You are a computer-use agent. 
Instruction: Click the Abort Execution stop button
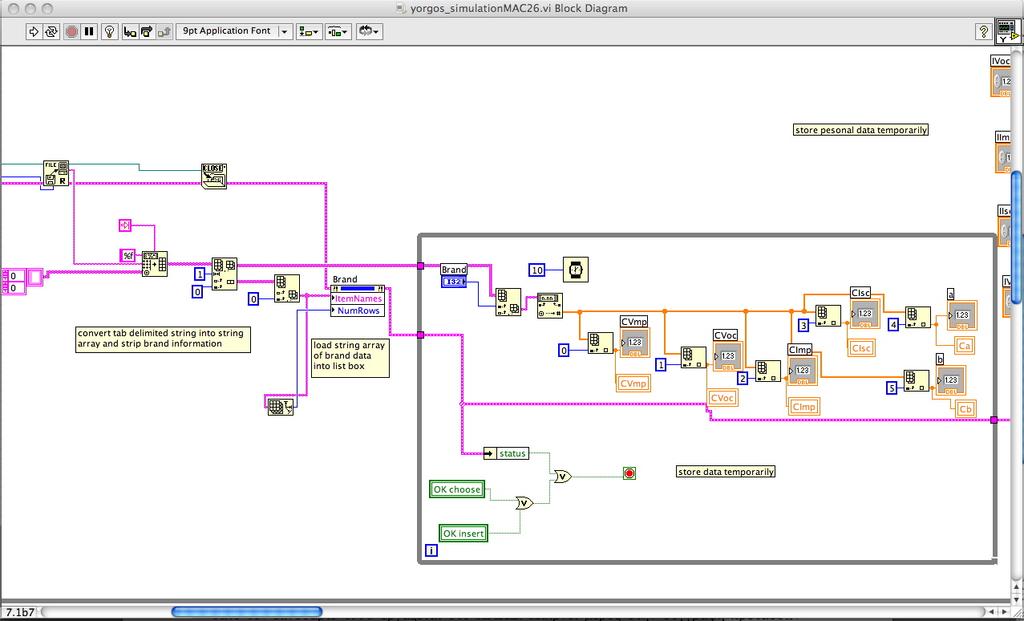72,31
